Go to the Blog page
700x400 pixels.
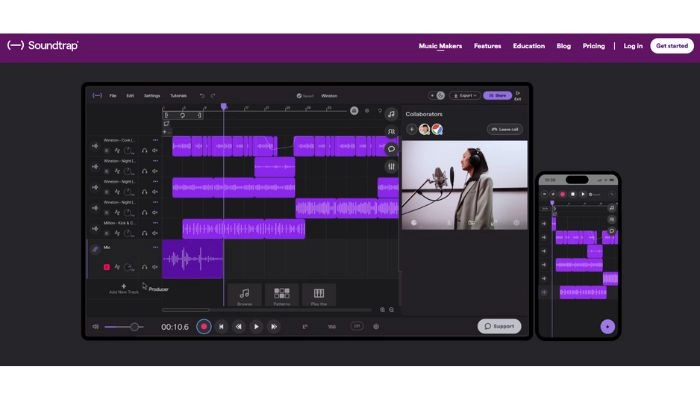(x=563, y=46)
